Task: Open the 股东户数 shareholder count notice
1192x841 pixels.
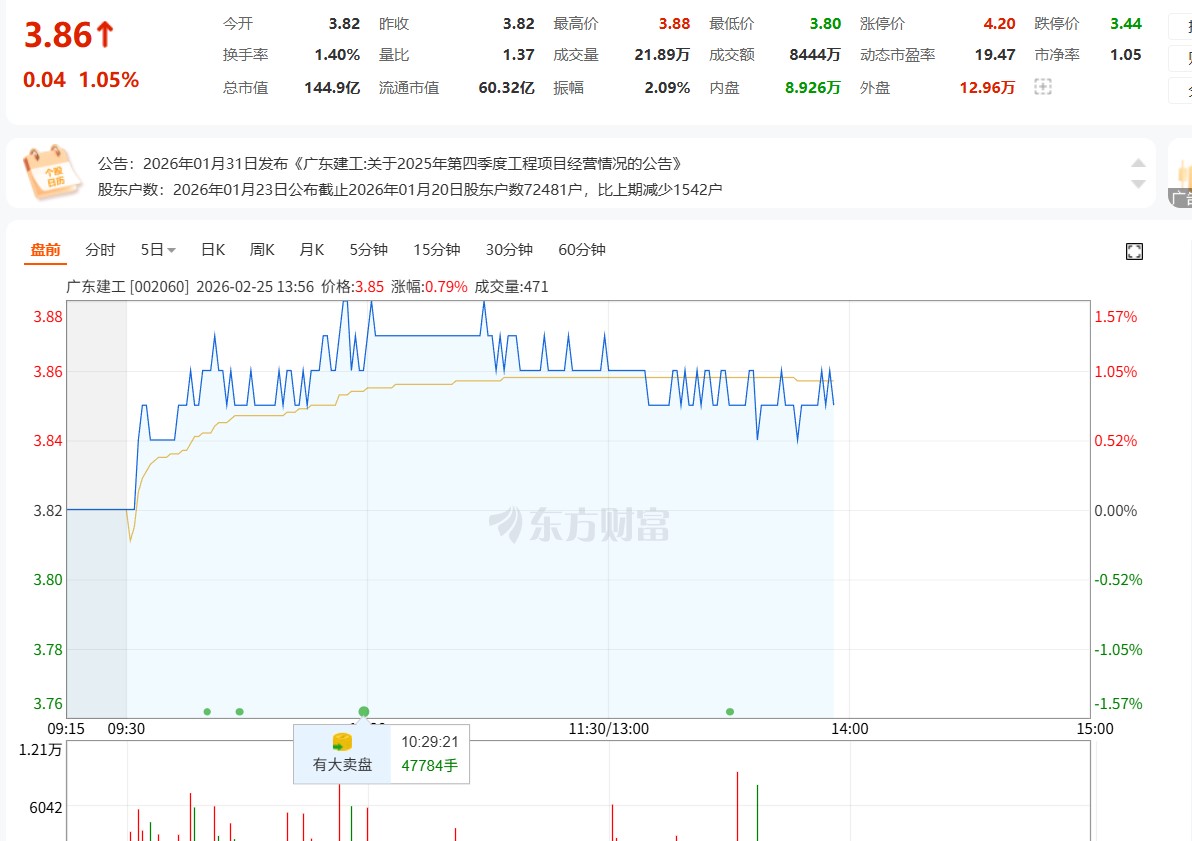Action: (x=410, y=189)
